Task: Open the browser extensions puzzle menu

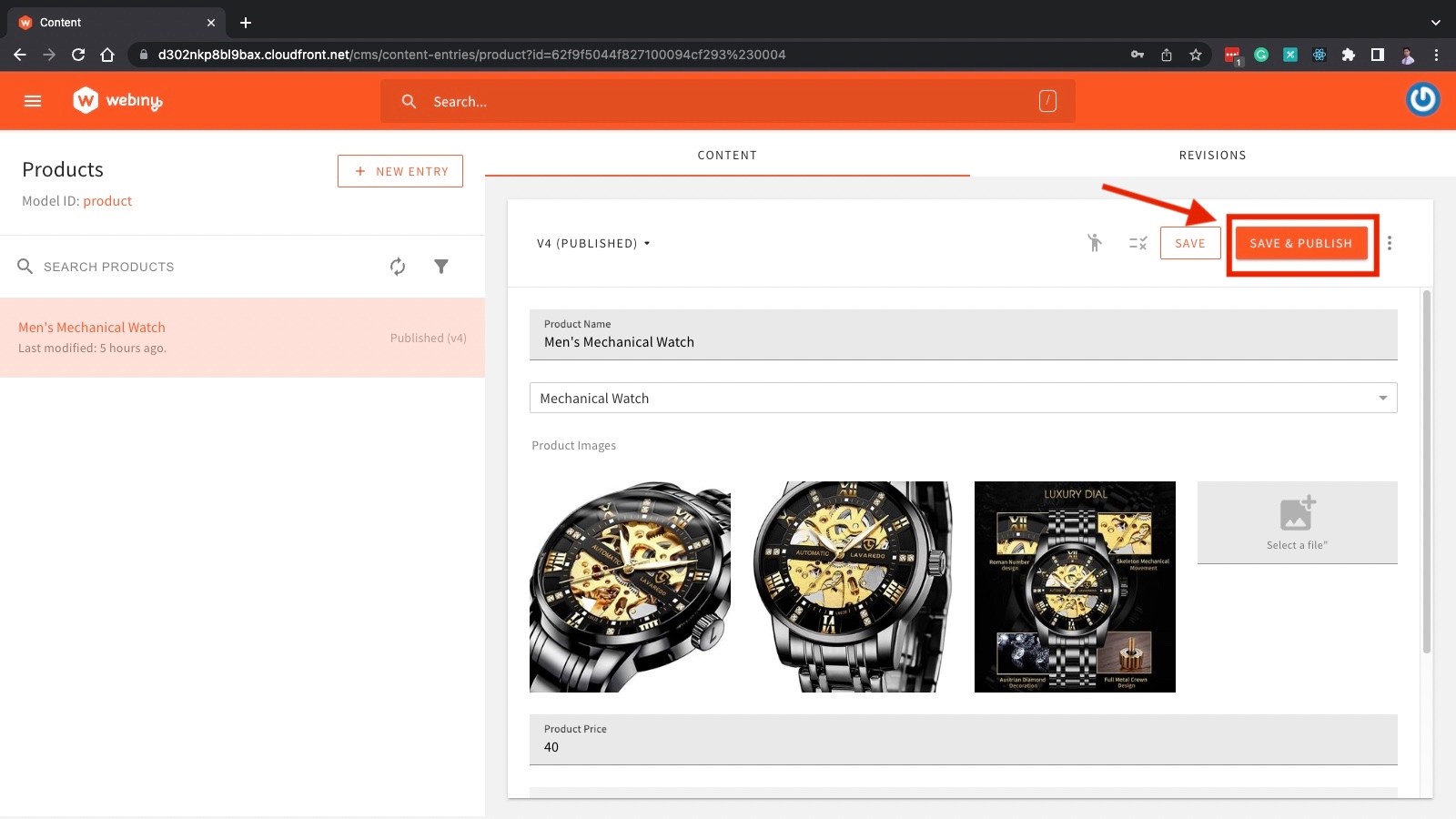Action: pyautogui.click(x=1348, y=55)
